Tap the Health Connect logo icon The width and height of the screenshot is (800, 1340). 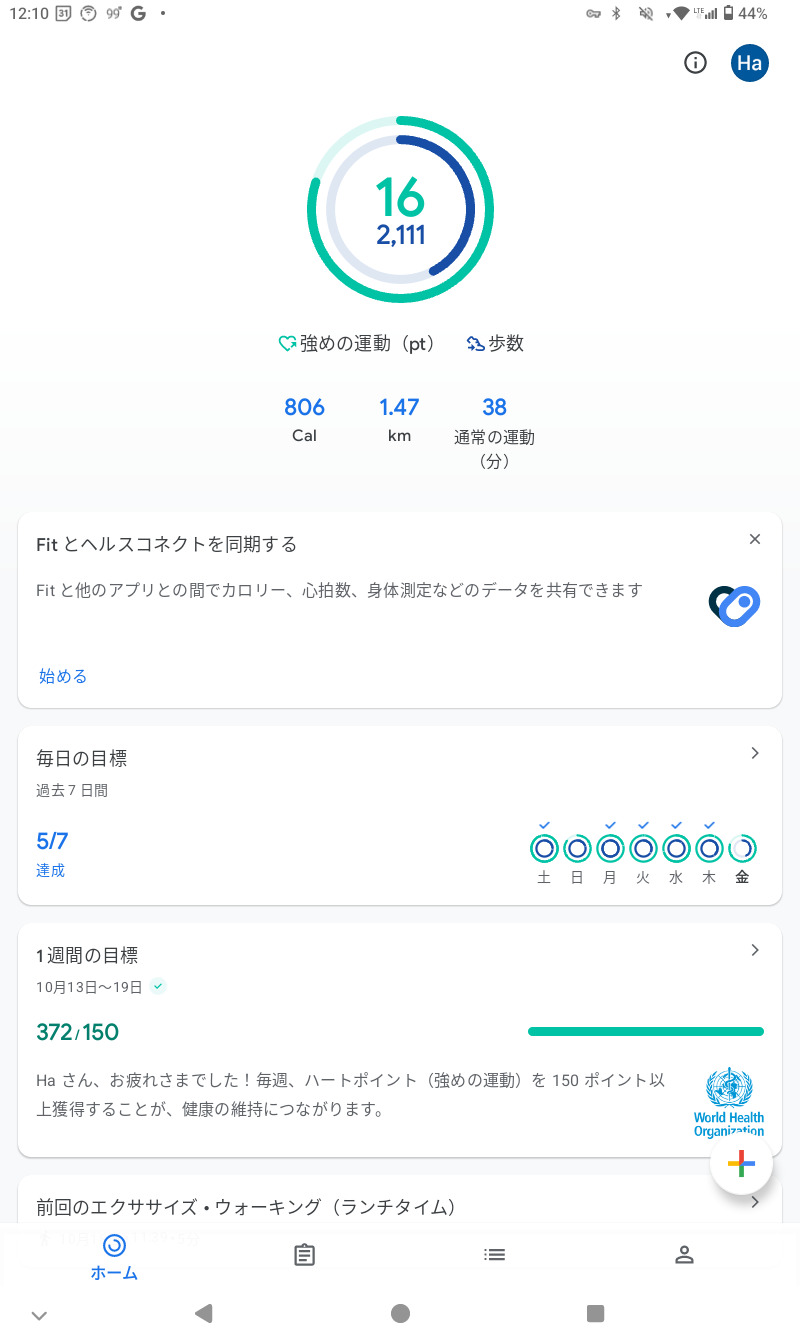pyautogui.click(x=735, y=604)
